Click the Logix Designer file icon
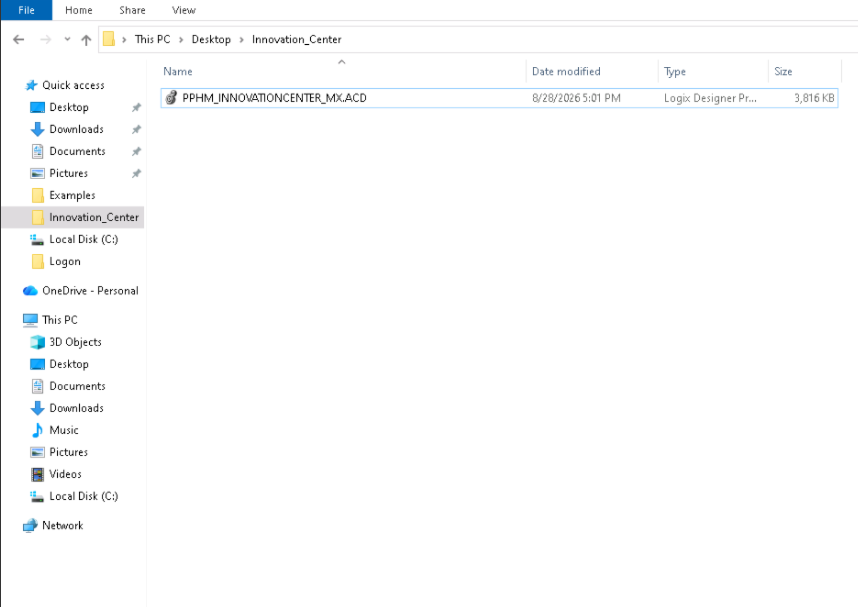 (x=171, y=97)
